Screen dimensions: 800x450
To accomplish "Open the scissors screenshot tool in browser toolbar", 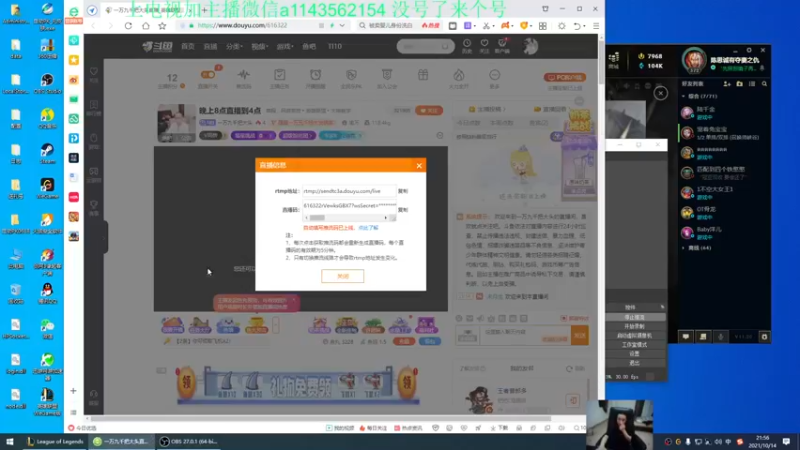I will pyautogui.click(x=486, y=26).
